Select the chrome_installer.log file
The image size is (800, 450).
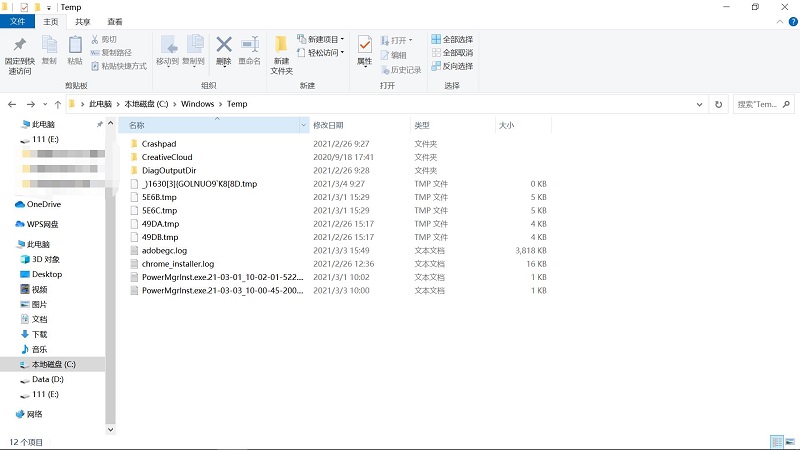coord(178,263)
